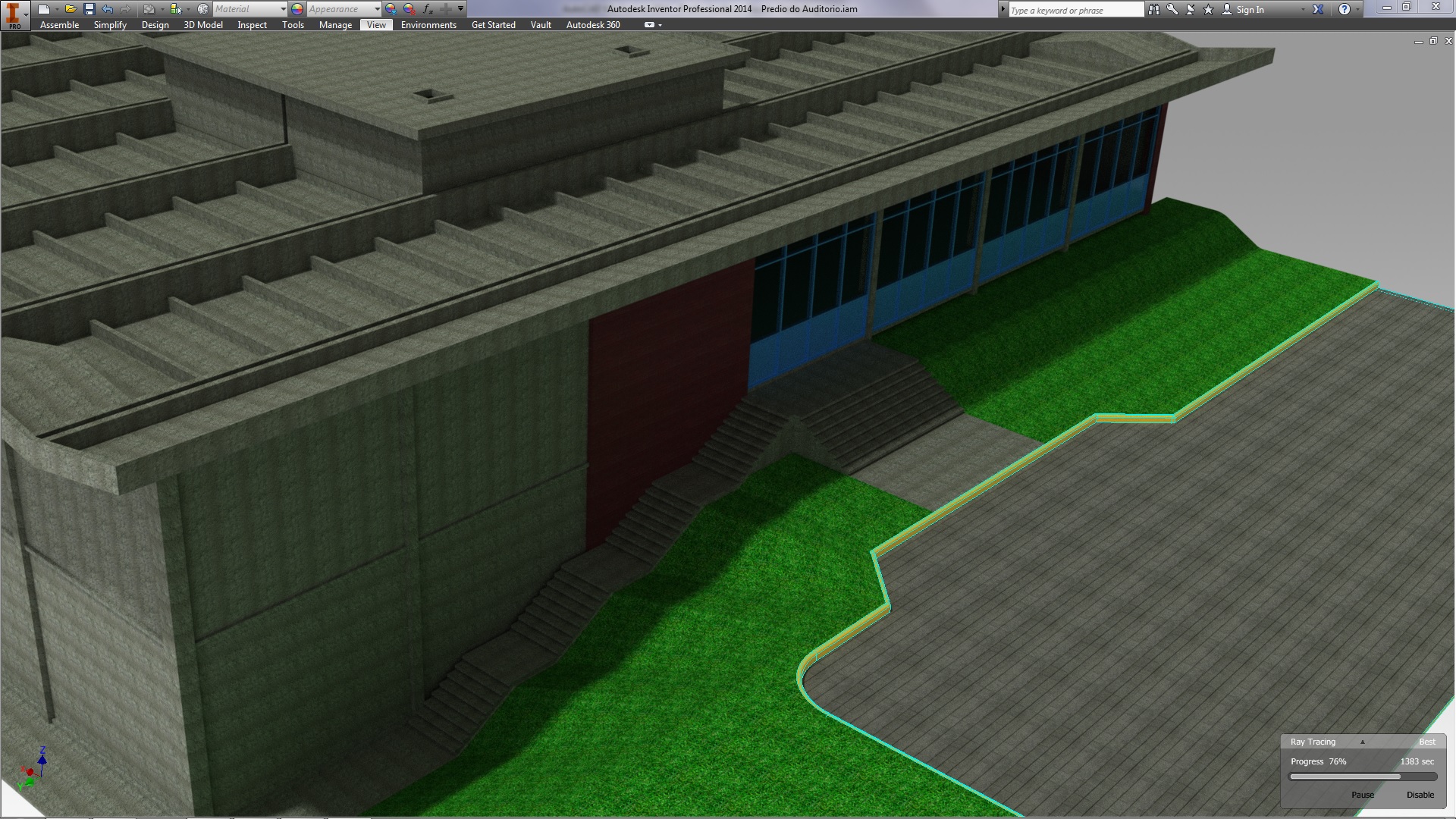Pause the ray tracing render
Viewport: 1456px width, 819px height.
pyautogui.click(x=1362, y=795)
